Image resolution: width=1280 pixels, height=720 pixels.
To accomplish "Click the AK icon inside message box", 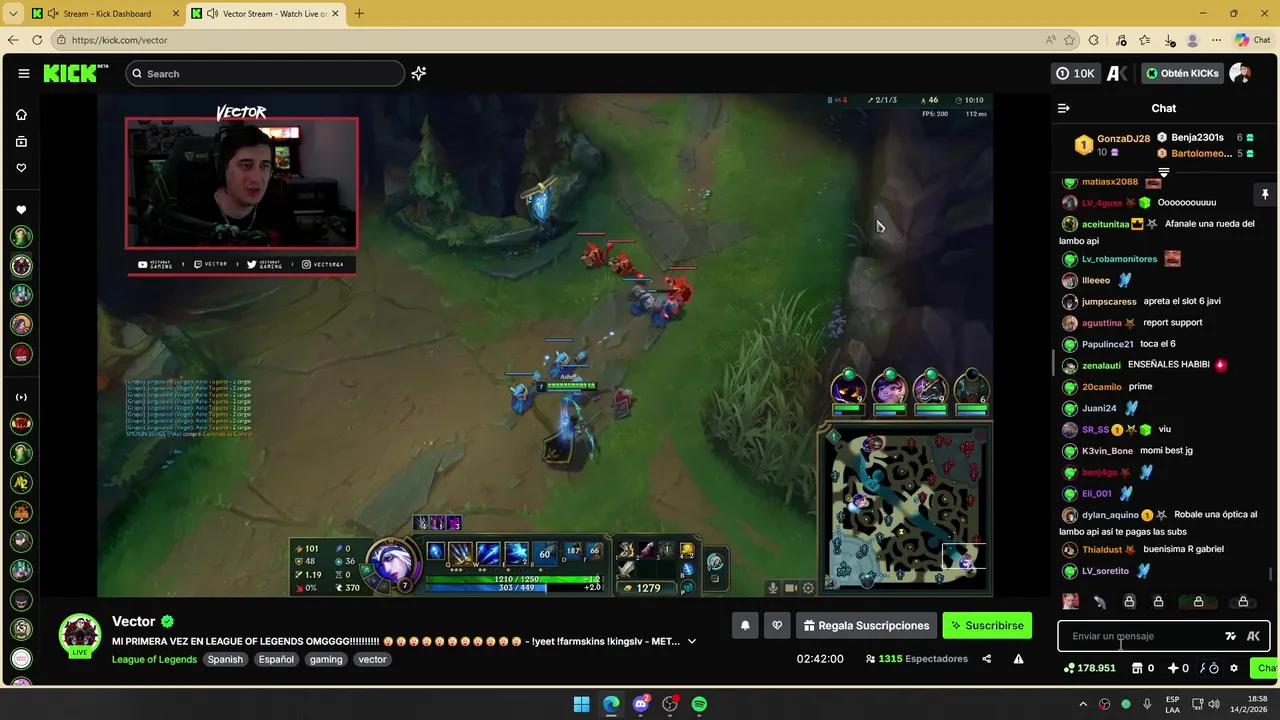I will coord(1253,636).
